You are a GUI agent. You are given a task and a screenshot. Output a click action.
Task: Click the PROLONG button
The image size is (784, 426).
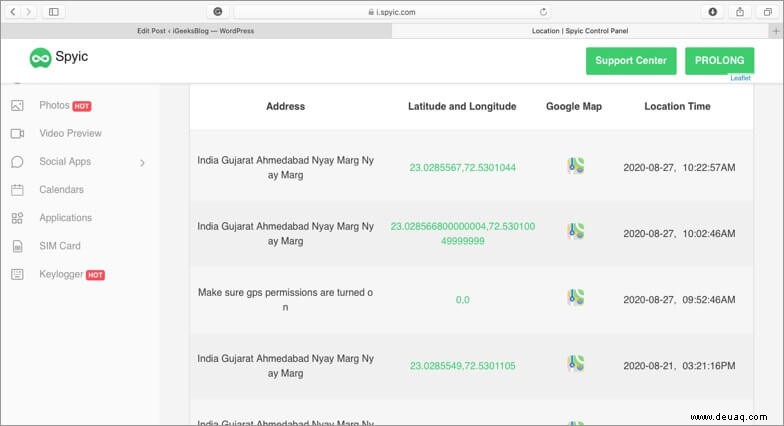click(x=720, y=60)
